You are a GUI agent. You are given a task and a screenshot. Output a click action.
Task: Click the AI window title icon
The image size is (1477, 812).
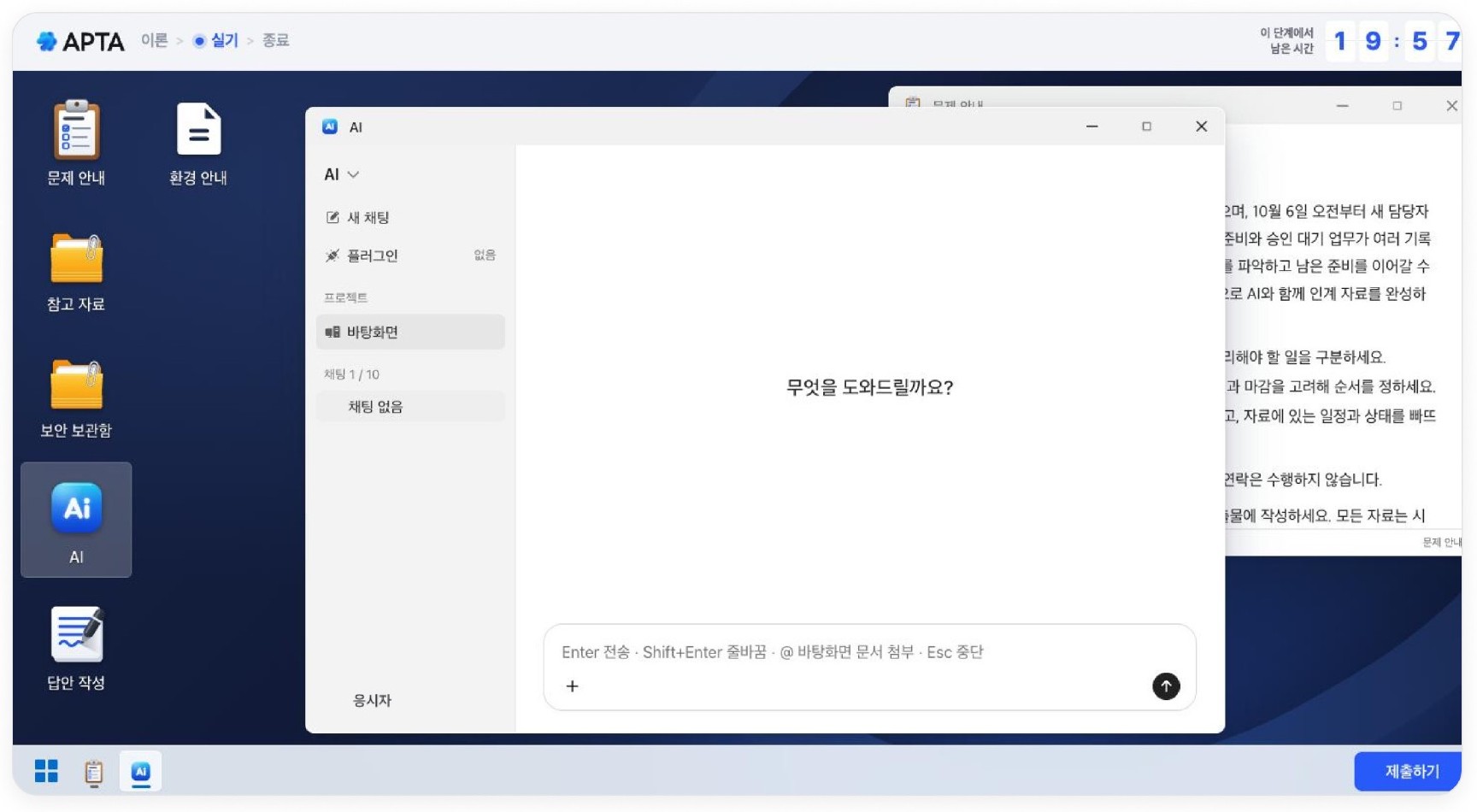coord(330,127)
